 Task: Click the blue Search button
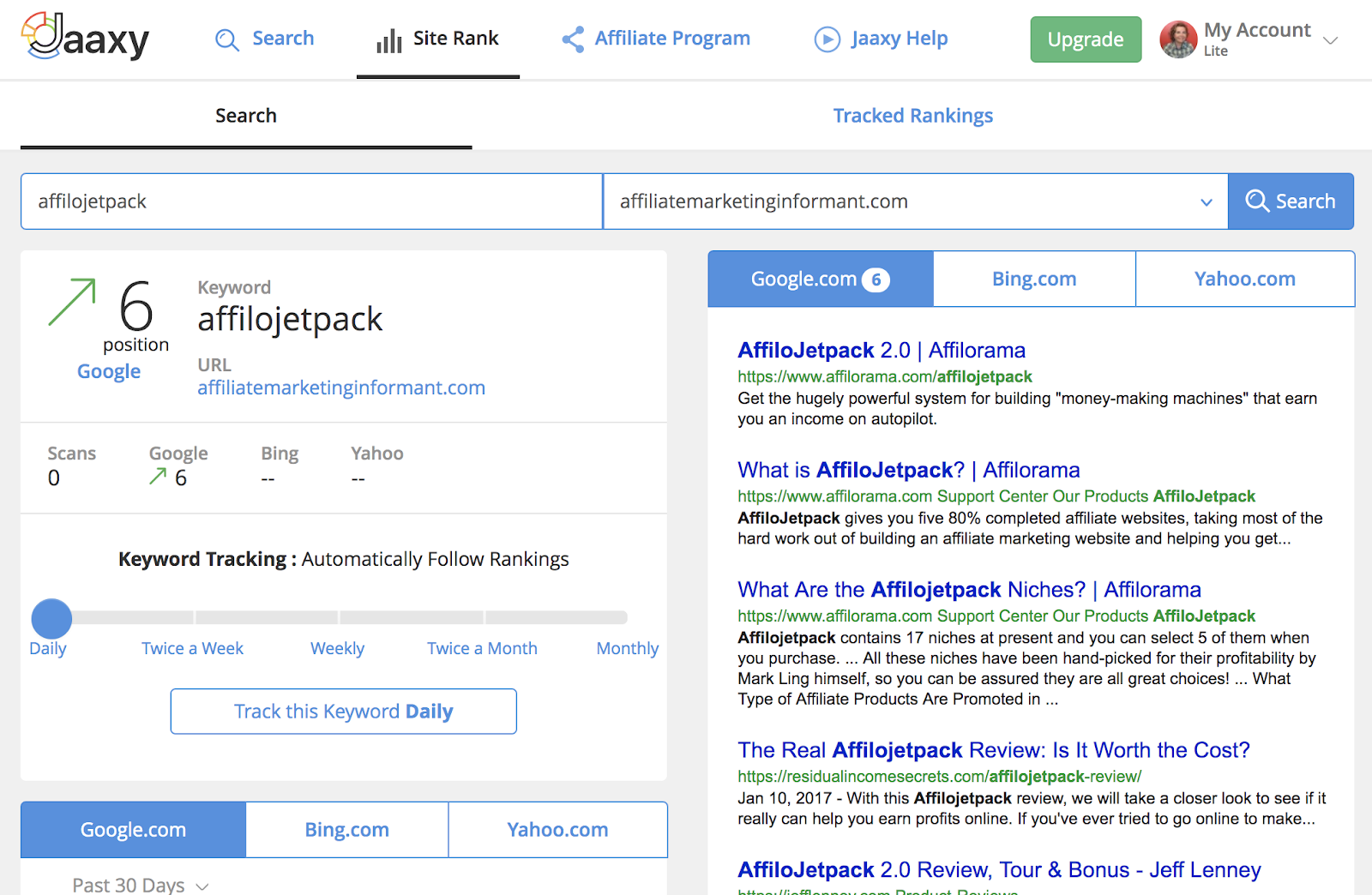point(1291,201)
